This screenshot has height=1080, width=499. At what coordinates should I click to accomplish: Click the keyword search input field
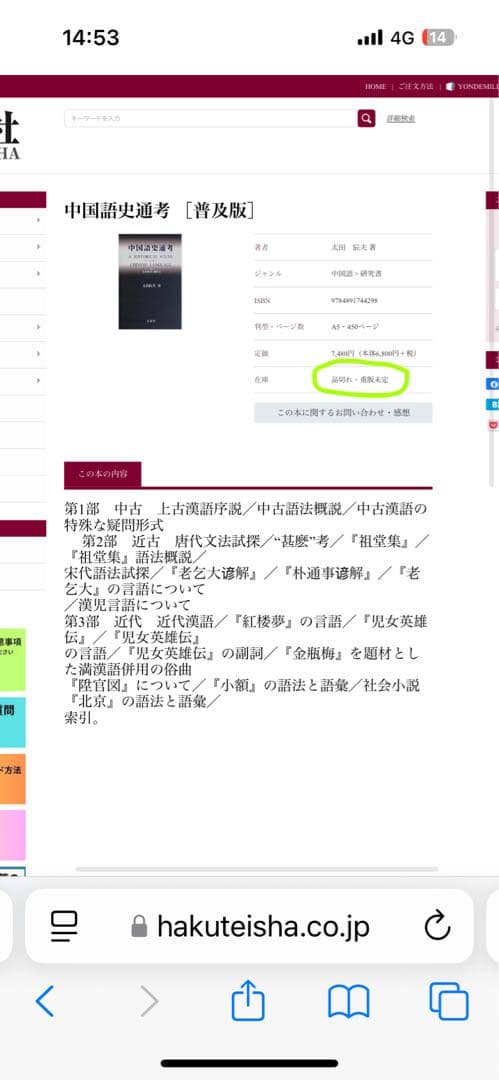pos(210,118)
